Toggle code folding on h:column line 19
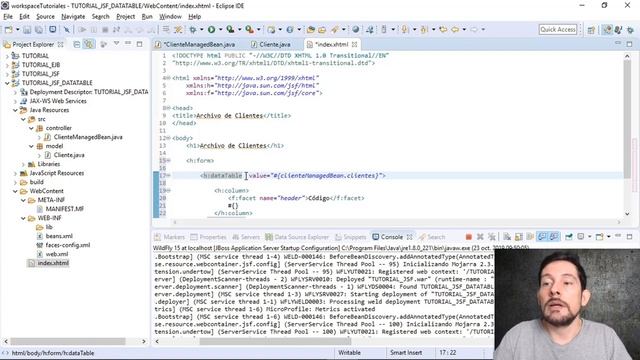This screenshot has height=360, width=640. click(168, 191)
